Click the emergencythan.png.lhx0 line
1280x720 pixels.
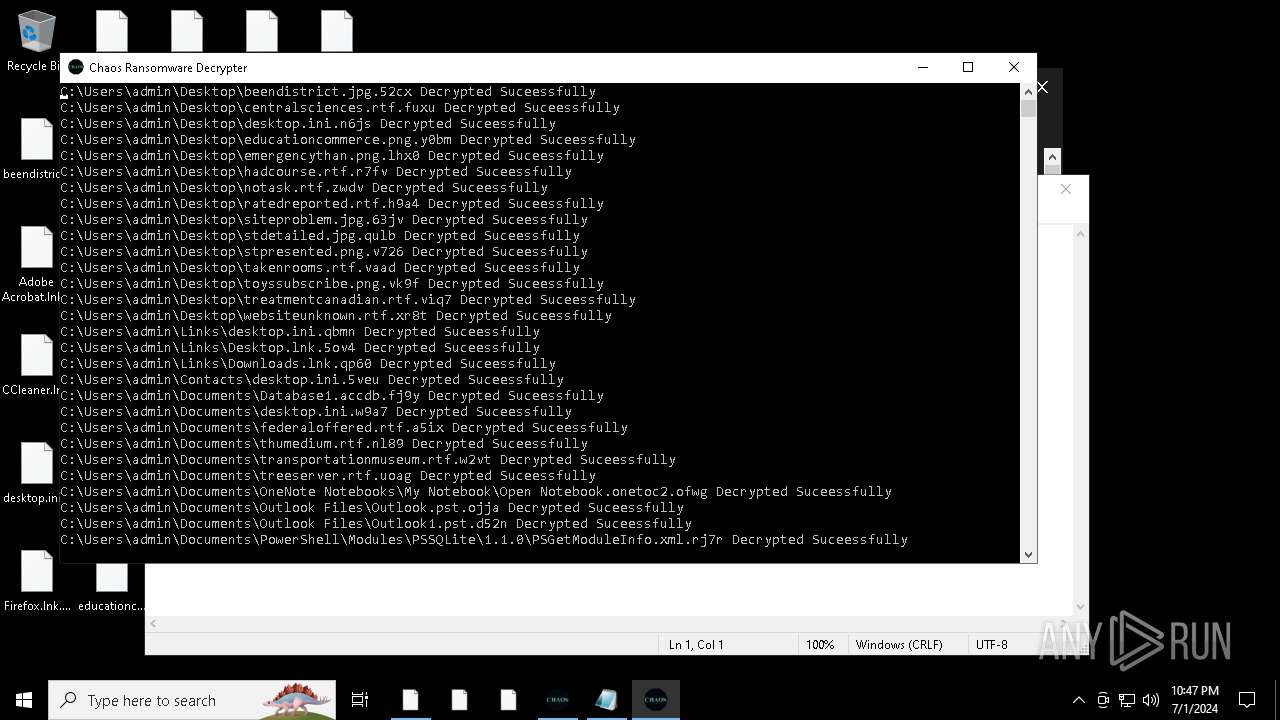pos(332,155)
